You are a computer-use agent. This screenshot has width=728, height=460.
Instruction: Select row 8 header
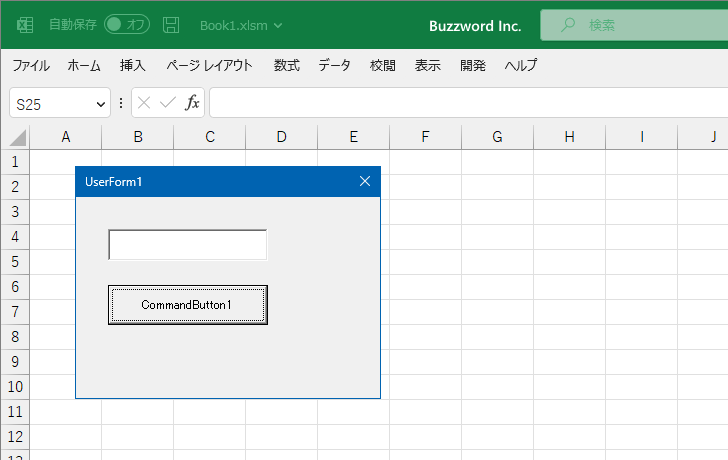point(15,337)
